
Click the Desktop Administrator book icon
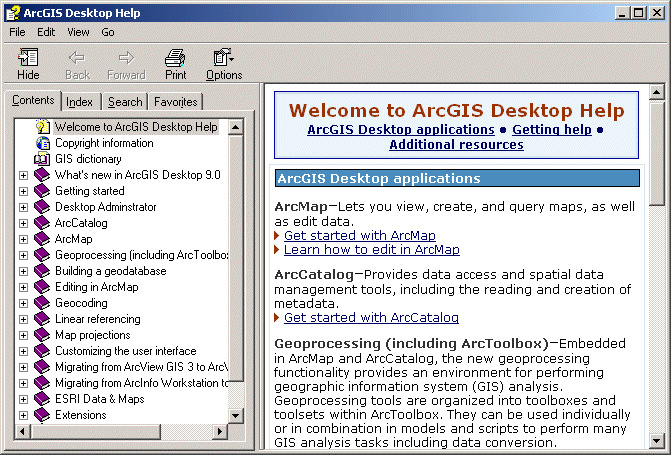point(42,207)
